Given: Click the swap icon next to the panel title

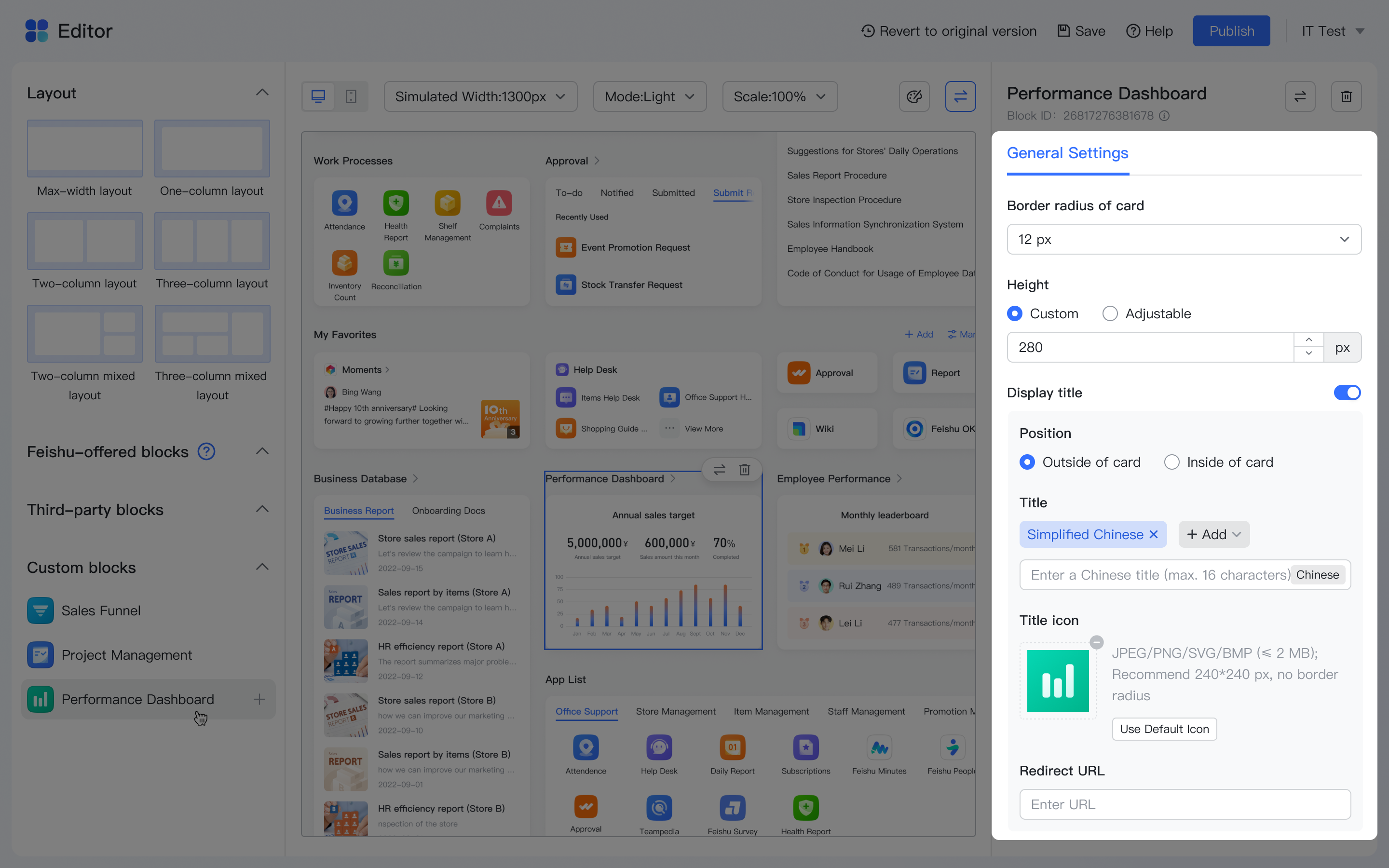Looking at the screenshot, I should pyautogui.click(x=1299, y=96).
